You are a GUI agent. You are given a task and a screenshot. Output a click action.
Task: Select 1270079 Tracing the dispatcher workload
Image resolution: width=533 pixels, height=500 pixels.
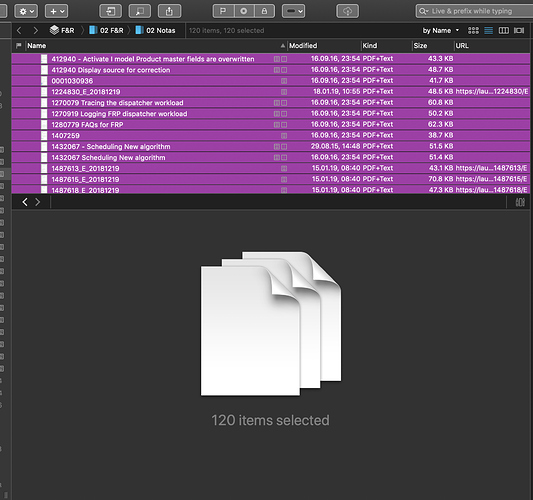click(x=271, y=102)
